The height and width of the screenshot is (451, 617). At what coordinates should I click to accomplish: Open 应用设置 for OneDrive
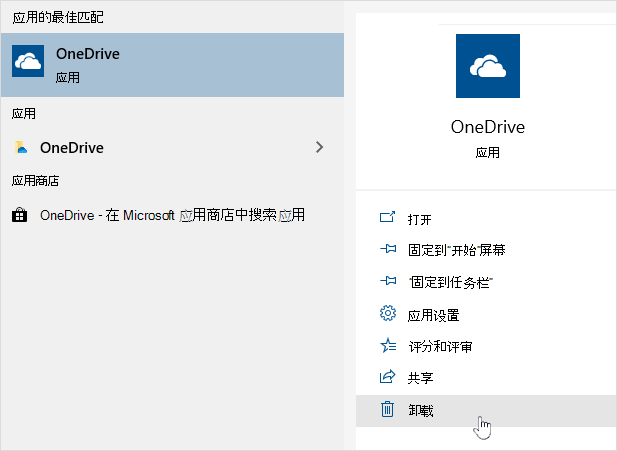pyautogui.click(x=486, y=315)
